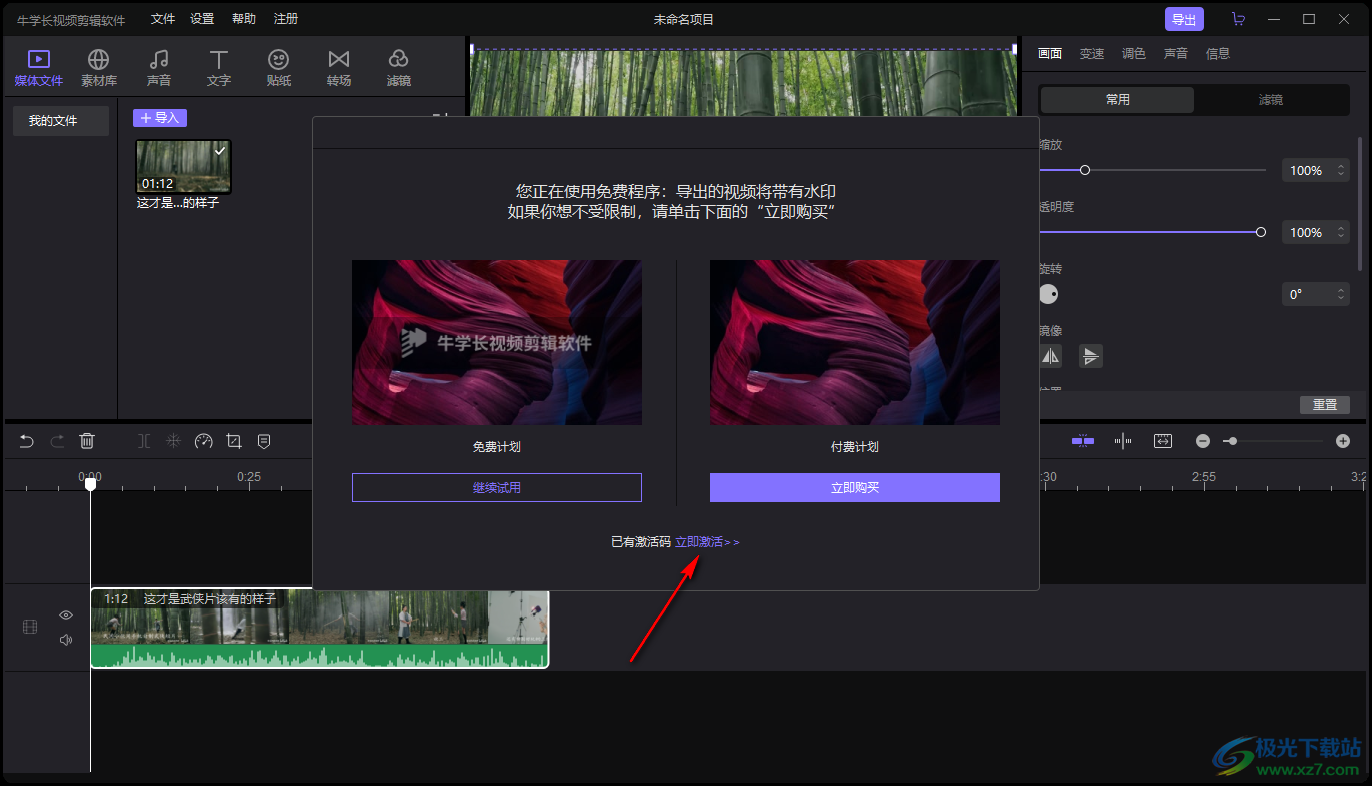
Task: Click the video track film icon
Action: pos(30,627)
